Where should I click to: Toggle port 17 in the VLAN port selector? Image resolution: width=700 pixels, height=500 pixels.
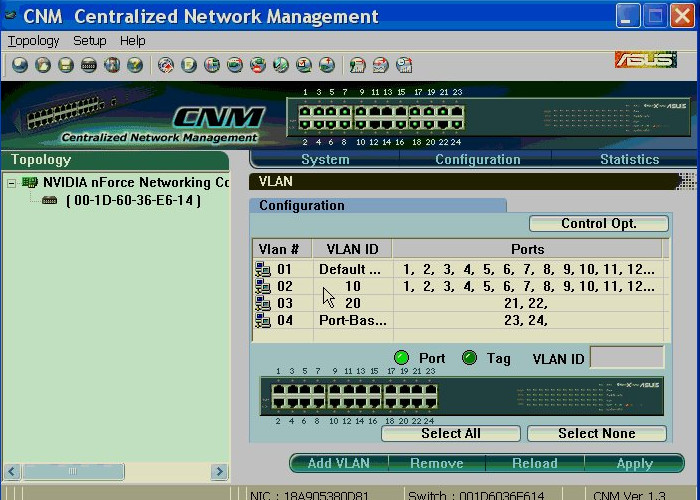pyautogui.click(x=391, y=390)
